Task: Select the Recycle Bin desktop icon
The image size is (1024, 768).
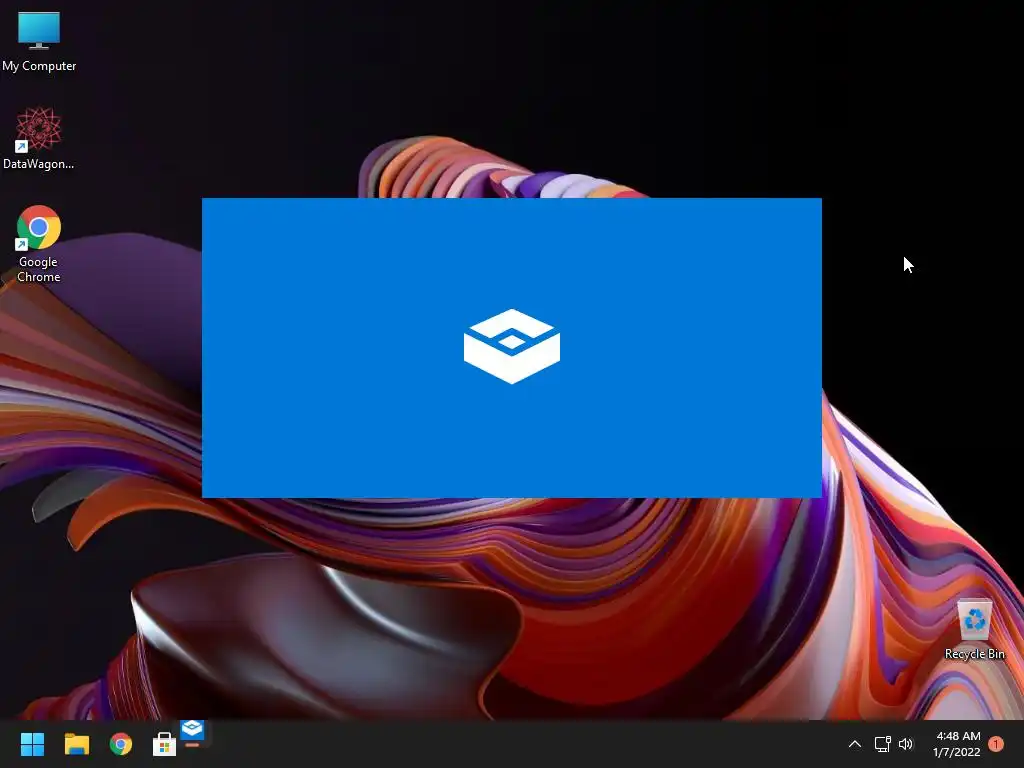Action: (x=974, y=630)
